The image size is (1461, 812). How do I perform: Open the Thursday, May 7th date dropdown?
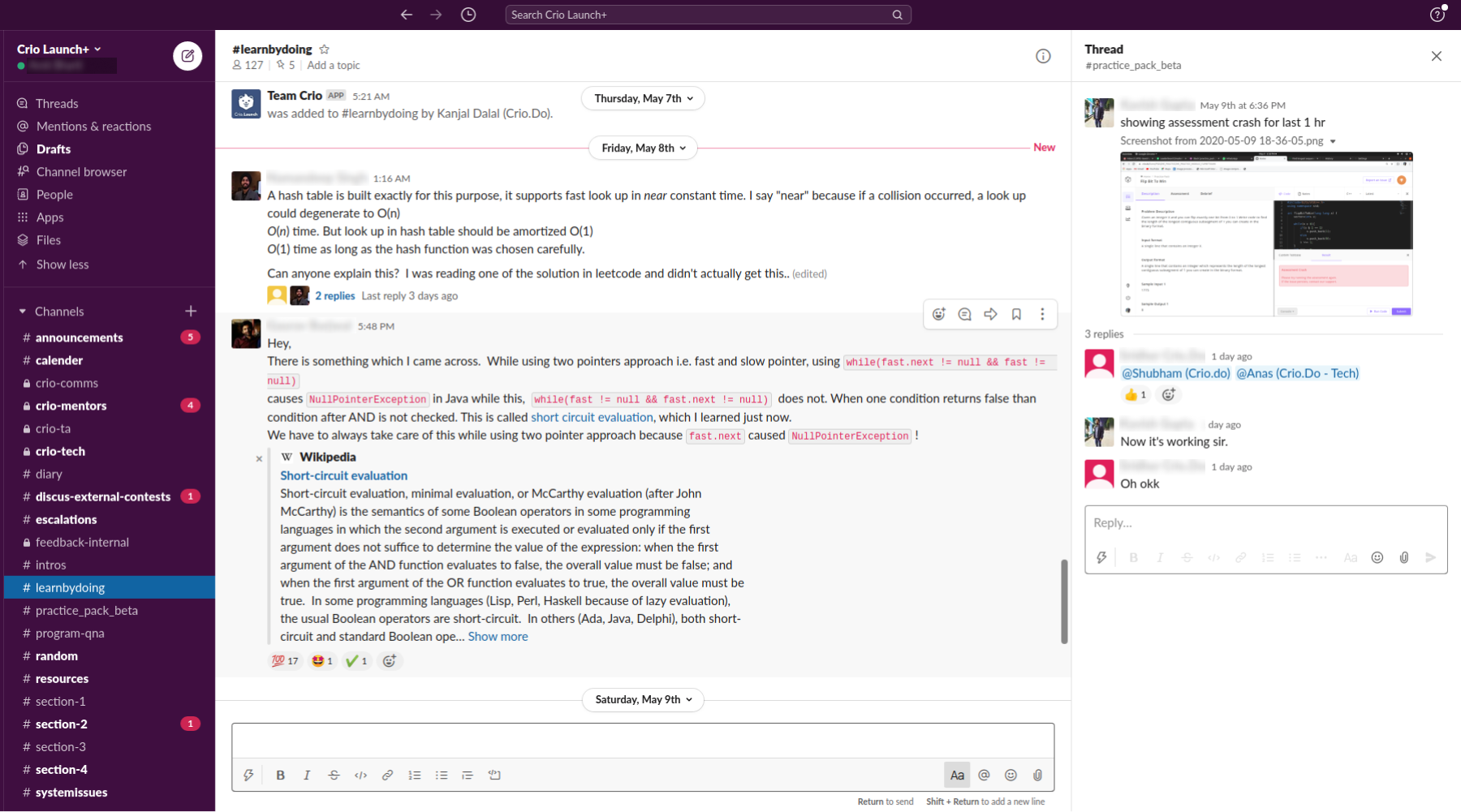[643, 98]
